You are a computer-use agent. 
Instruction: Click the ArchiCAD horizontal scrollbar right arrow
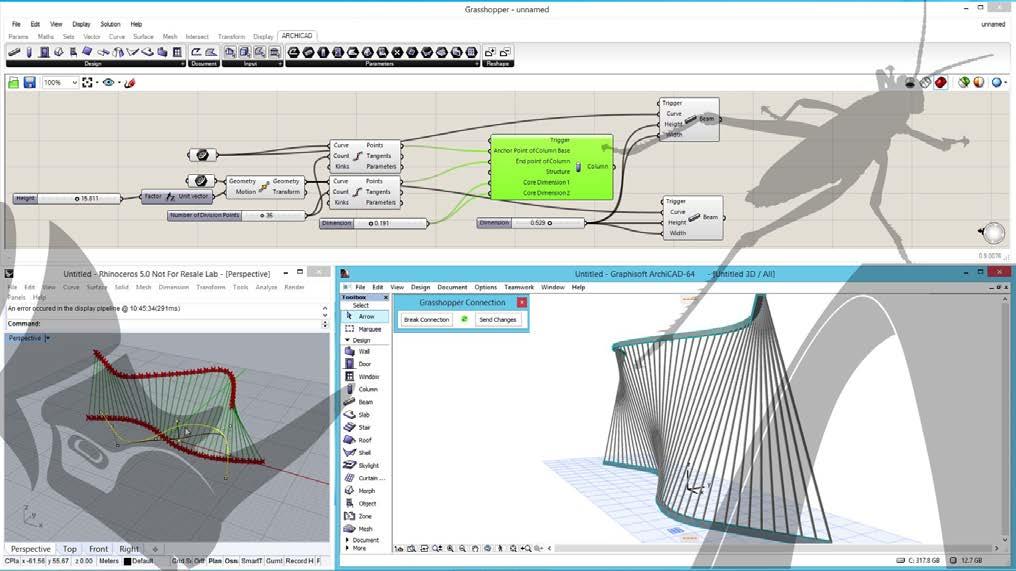pos(997,548)
